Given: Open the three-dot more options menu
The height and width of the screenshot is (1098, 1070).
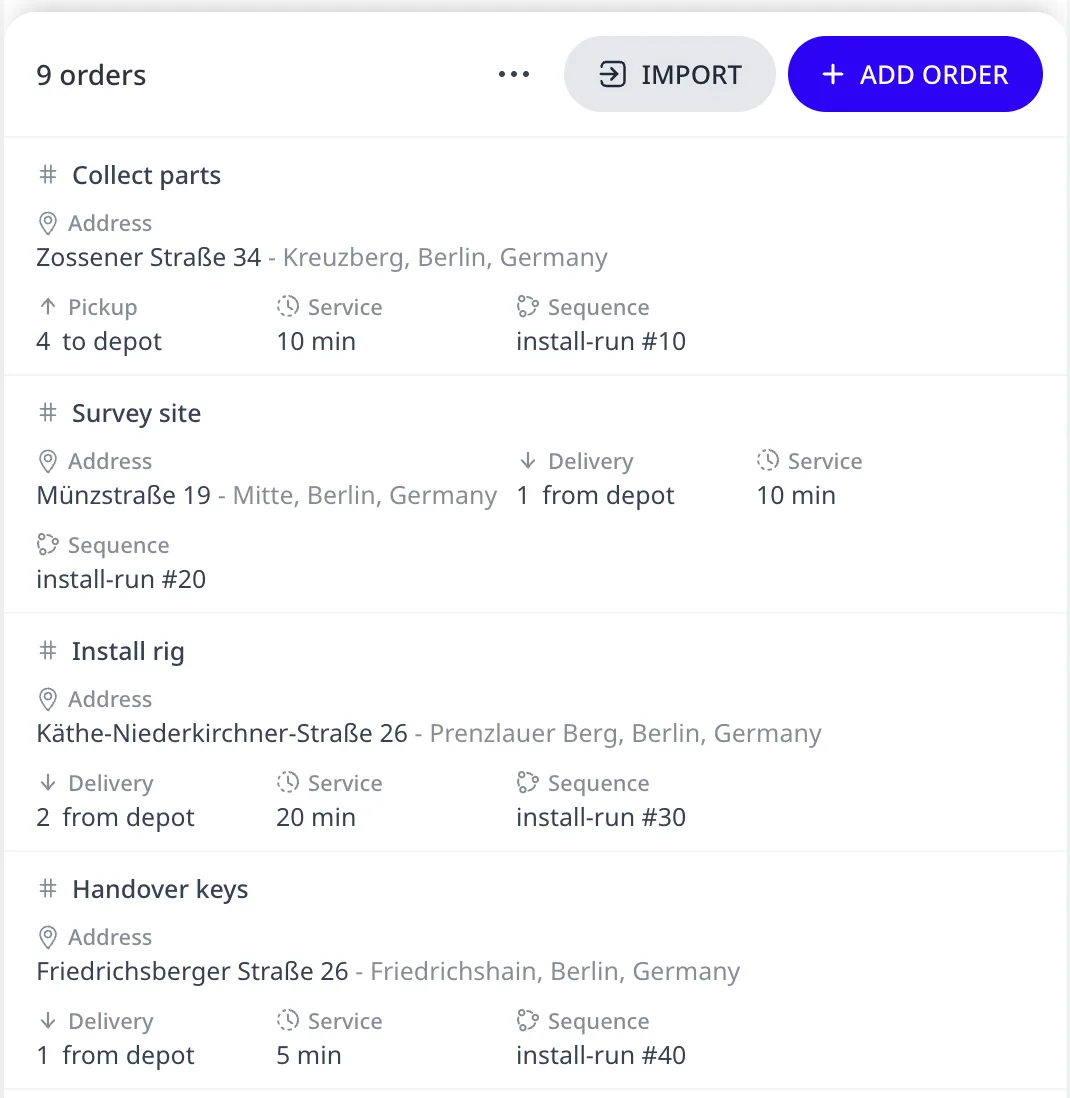Looking at the screenshot, I should (x=514, y=74).
